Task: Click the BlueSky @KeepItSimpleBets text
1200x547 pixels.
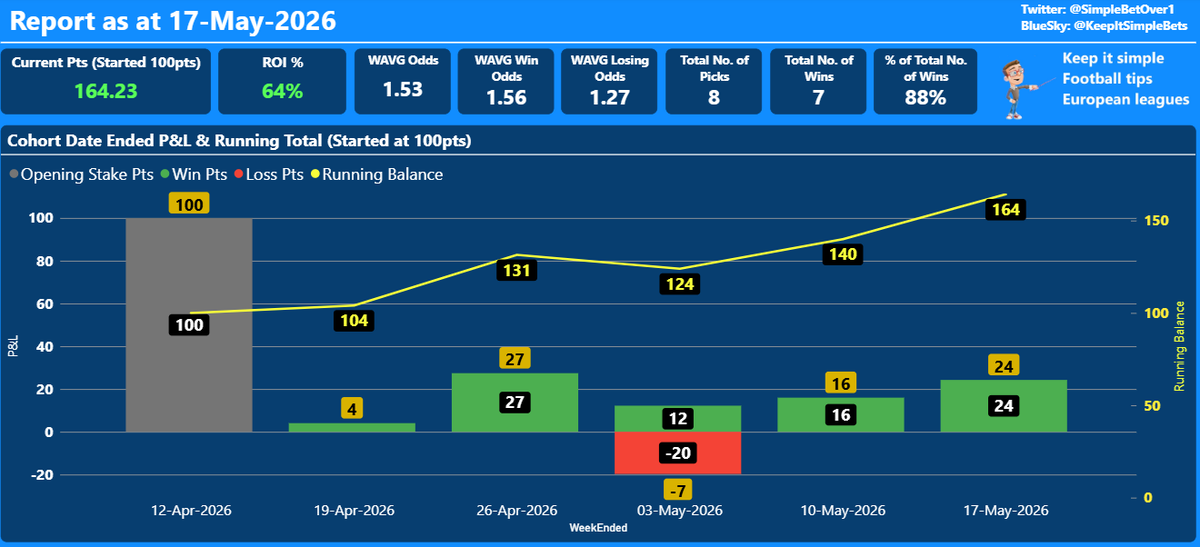Action: coord(1105,25)
